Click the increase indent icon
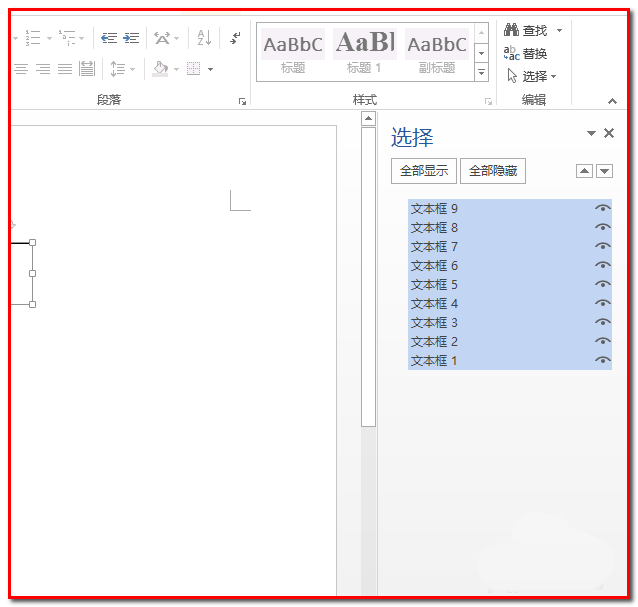This screenshot has width=638, height=607. coord(131,38)
